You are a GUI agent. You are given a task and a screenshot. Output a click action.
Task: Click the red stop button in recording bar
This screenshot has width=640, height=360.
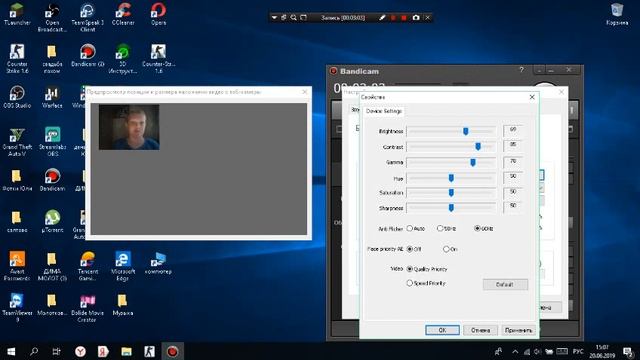click(x=404, y=18)
